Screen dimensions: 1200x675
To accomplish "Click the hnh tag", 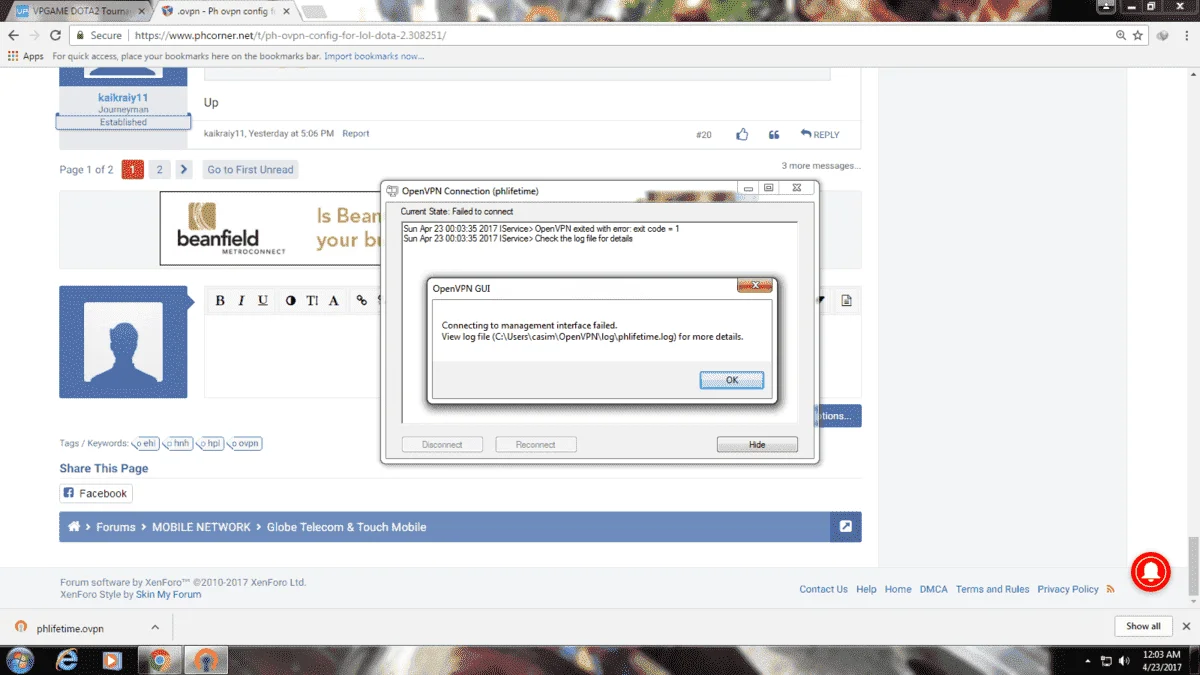I will 179,443.
